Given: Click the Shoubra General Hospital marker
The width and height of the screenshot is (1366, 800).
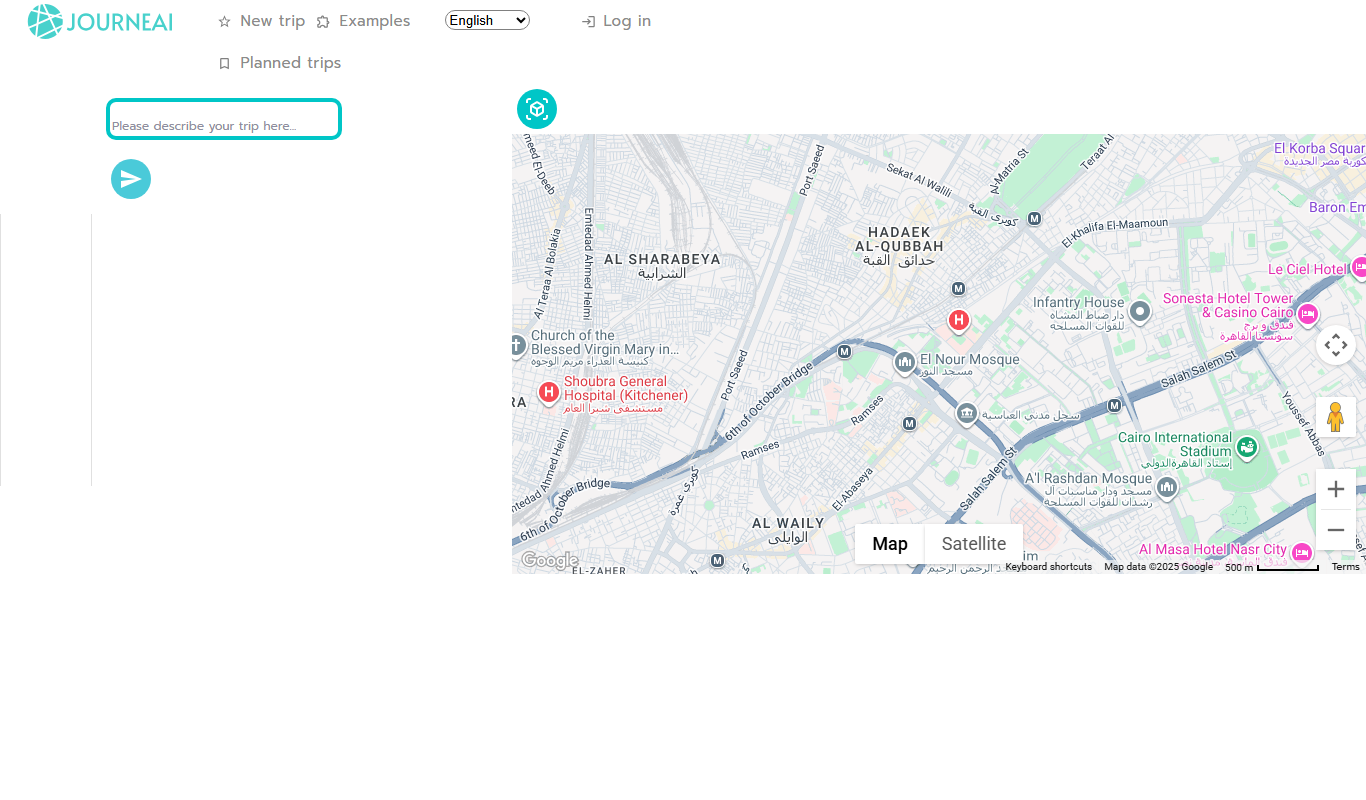Looking at the screenshot, I should (548, 392).
